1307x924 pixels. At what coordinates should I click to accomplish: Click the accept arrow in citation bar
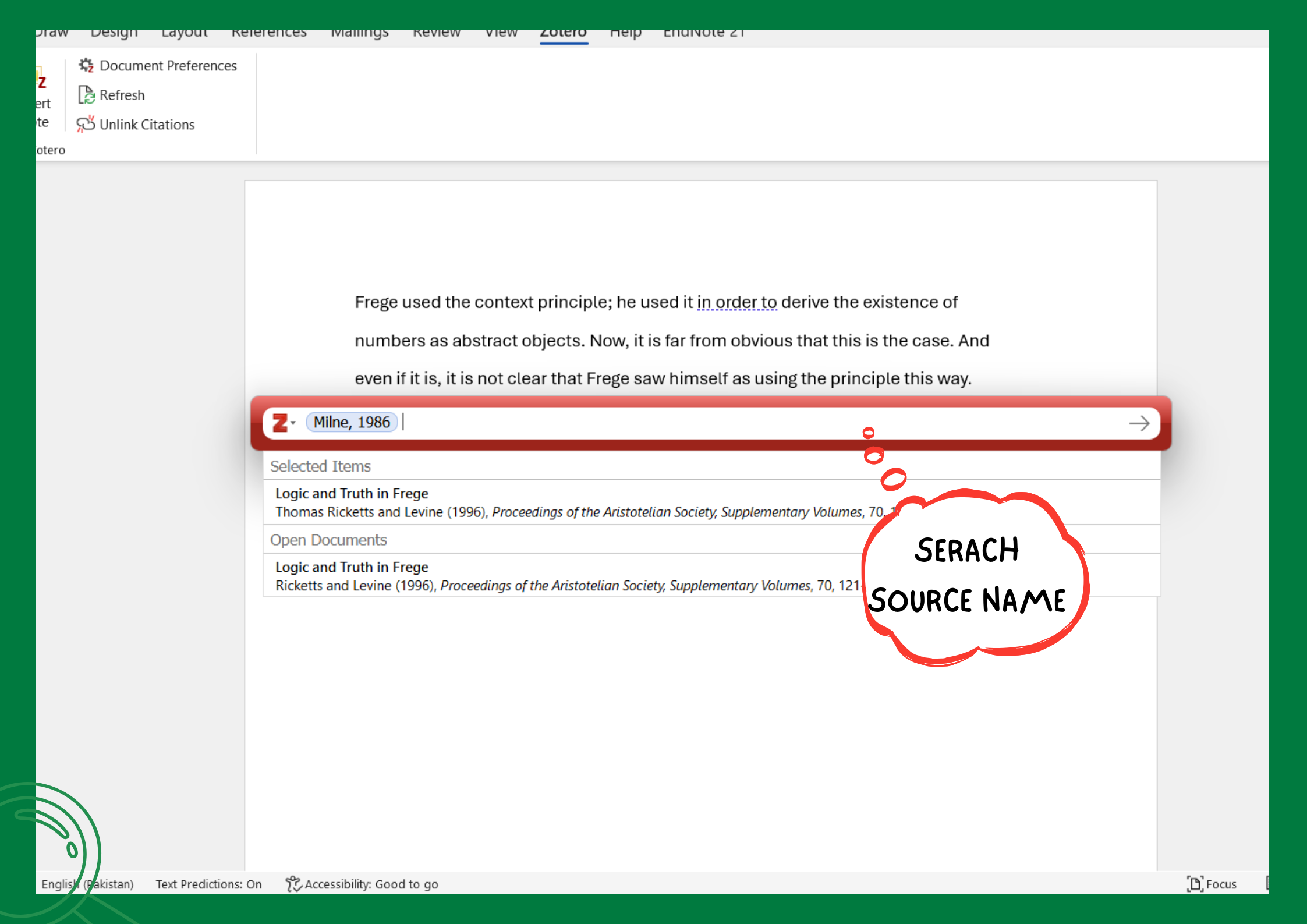[1139, 423]
